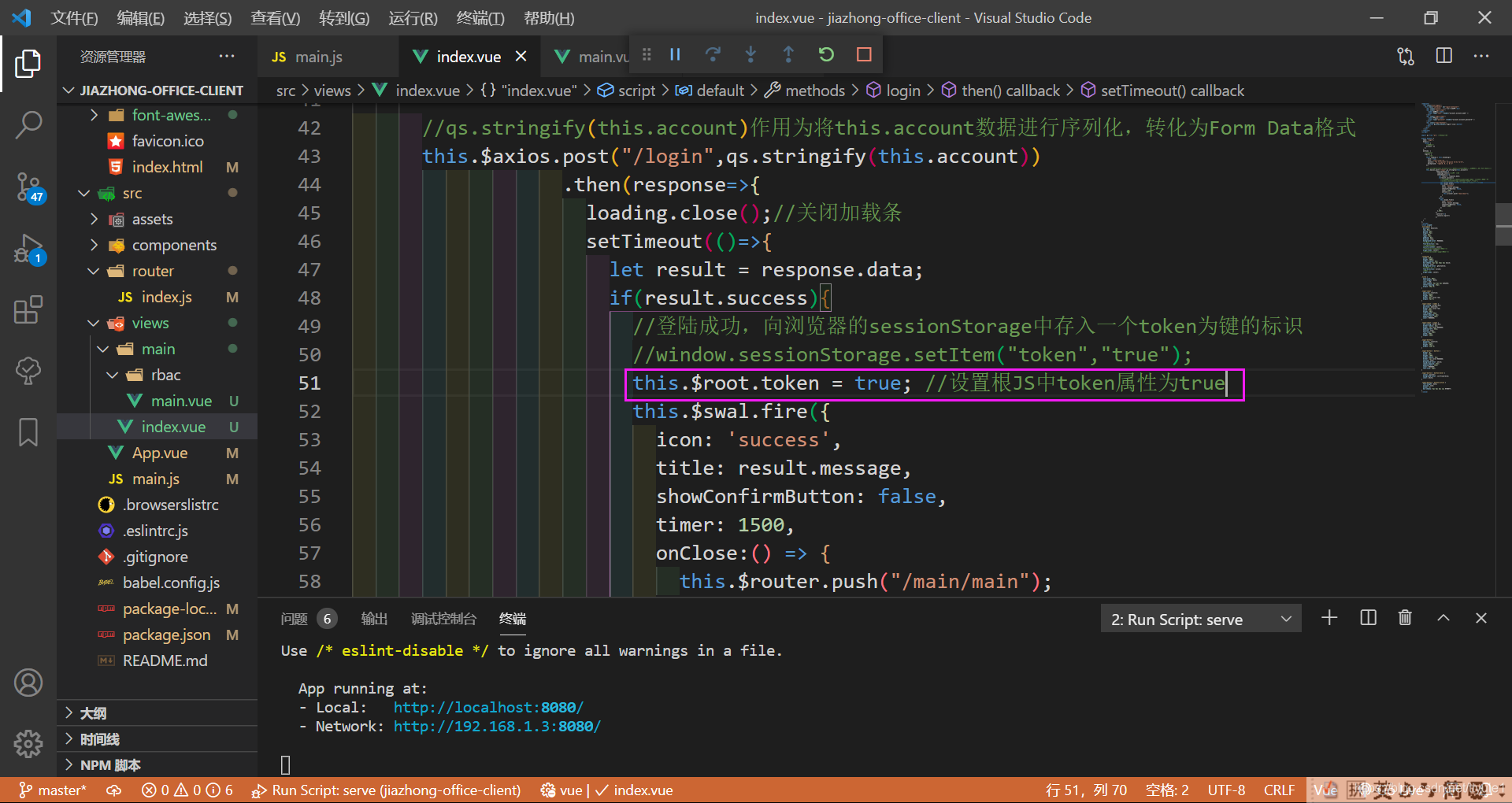The width and height of the screenshot is (1512, 803).
Task: Open the Explorer view in activity bar
Action: point(28,64)
